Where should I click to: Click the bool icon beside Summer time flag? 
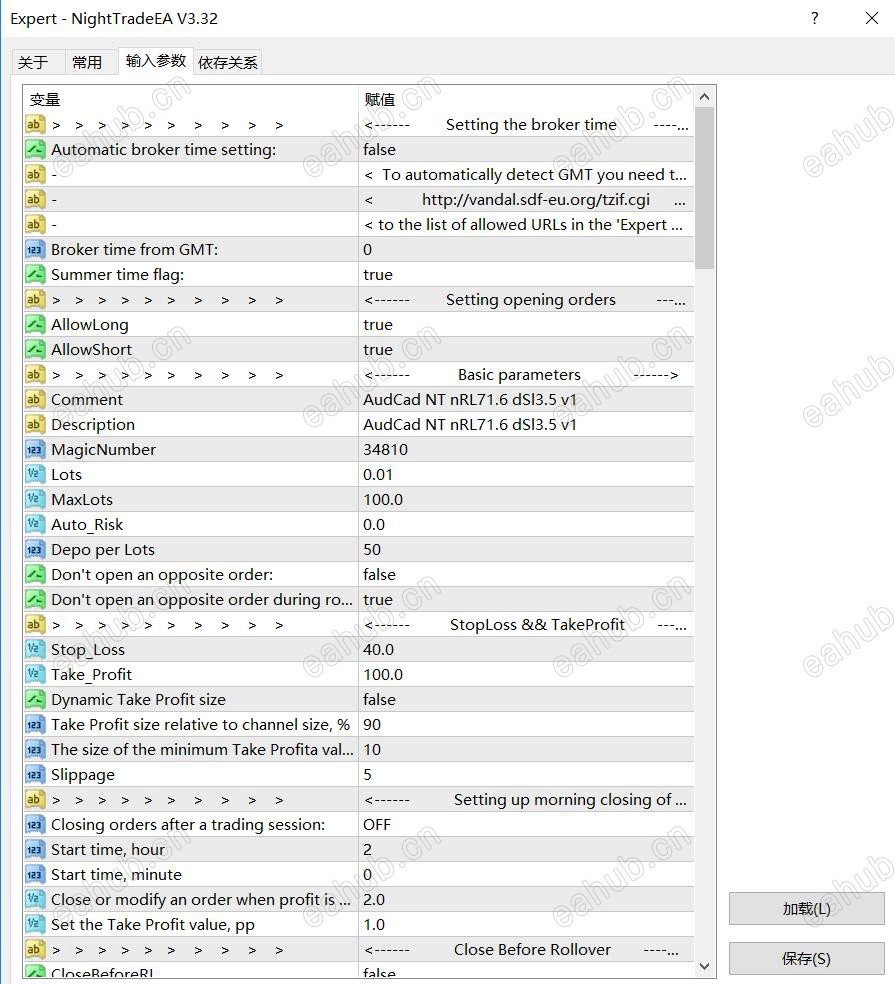[35, 274]
